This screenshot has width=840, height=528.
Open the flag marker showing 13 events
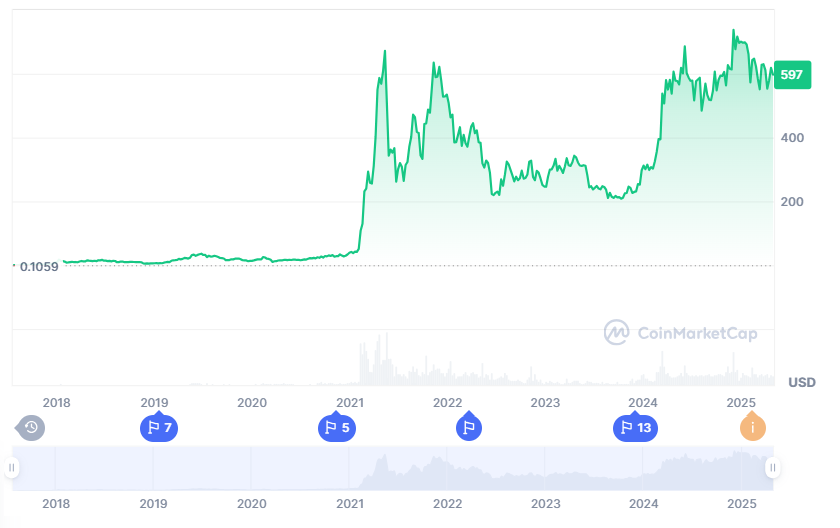click(635, 427)
